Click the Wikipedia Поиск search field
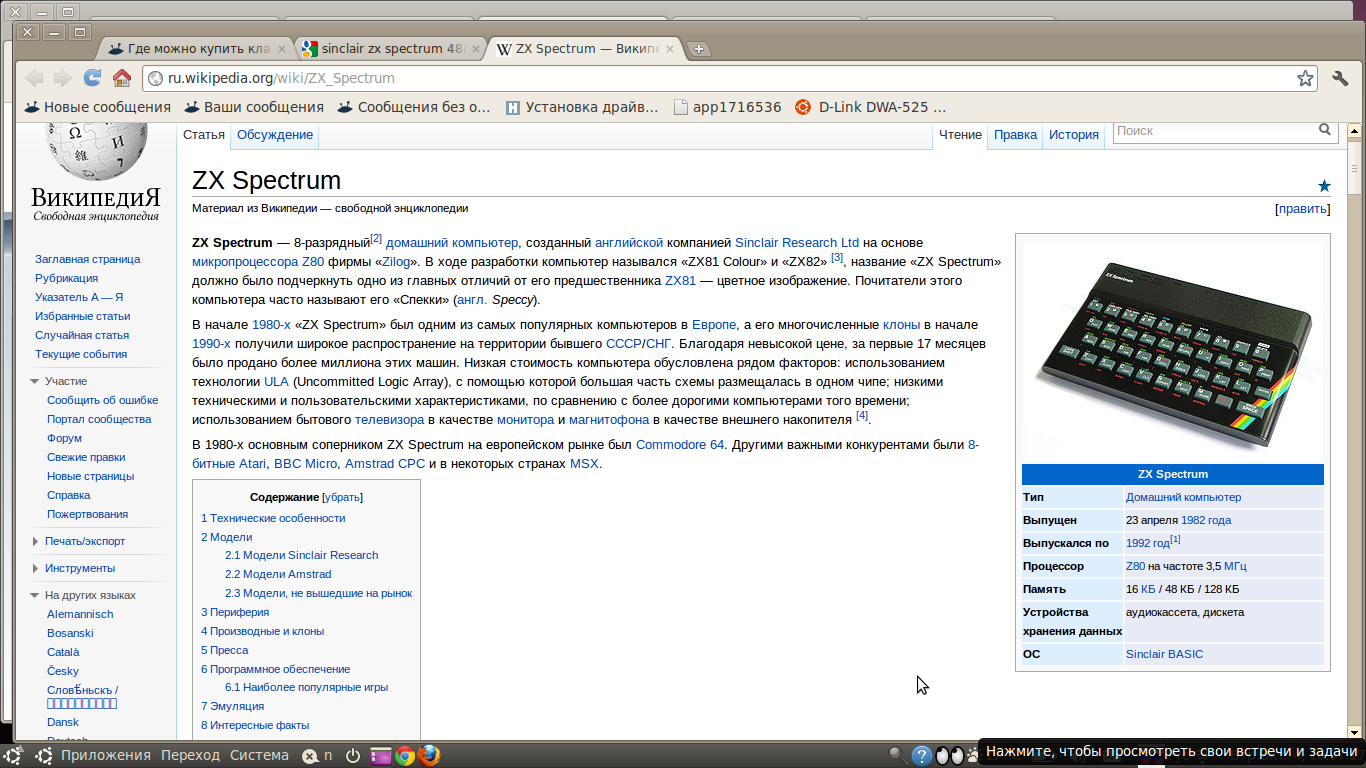Viewport: 1366px width, 768px height. [x=1213, y=131]
